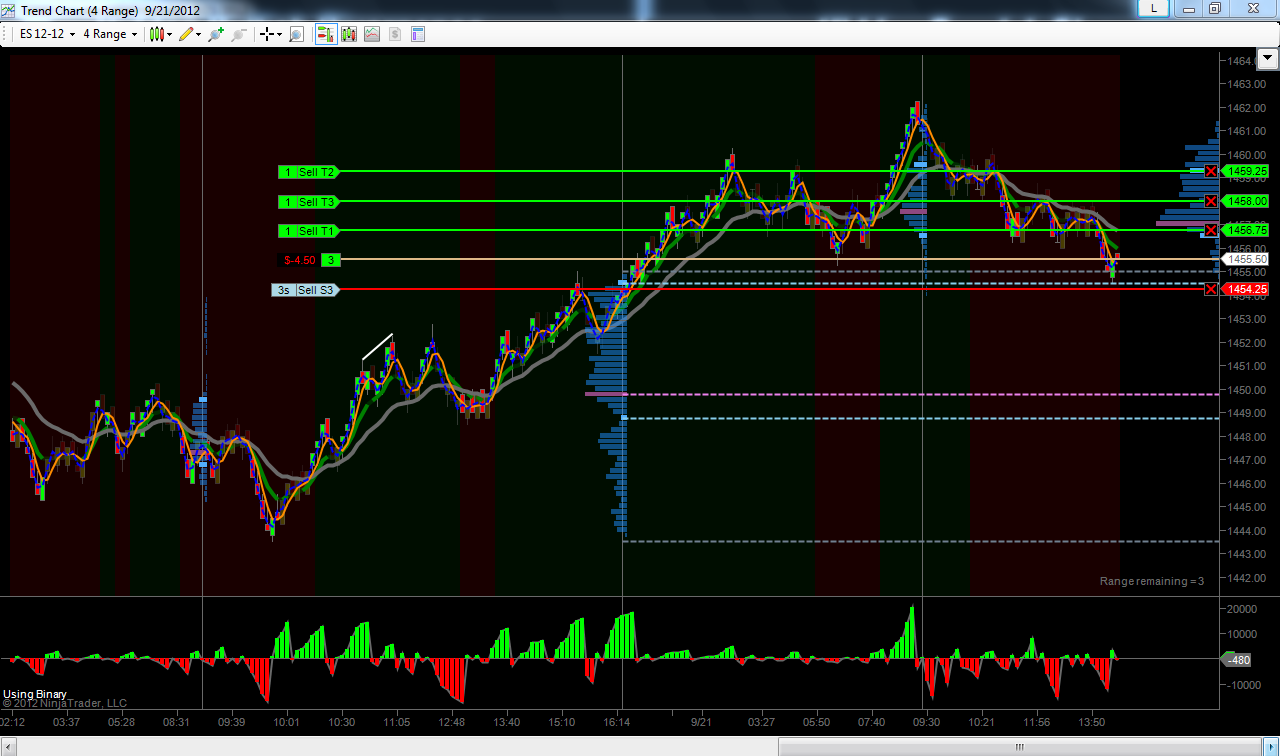Click the Trend Chart window title icon
Screen dimensions: 1280x756
[x=10, y=10]
